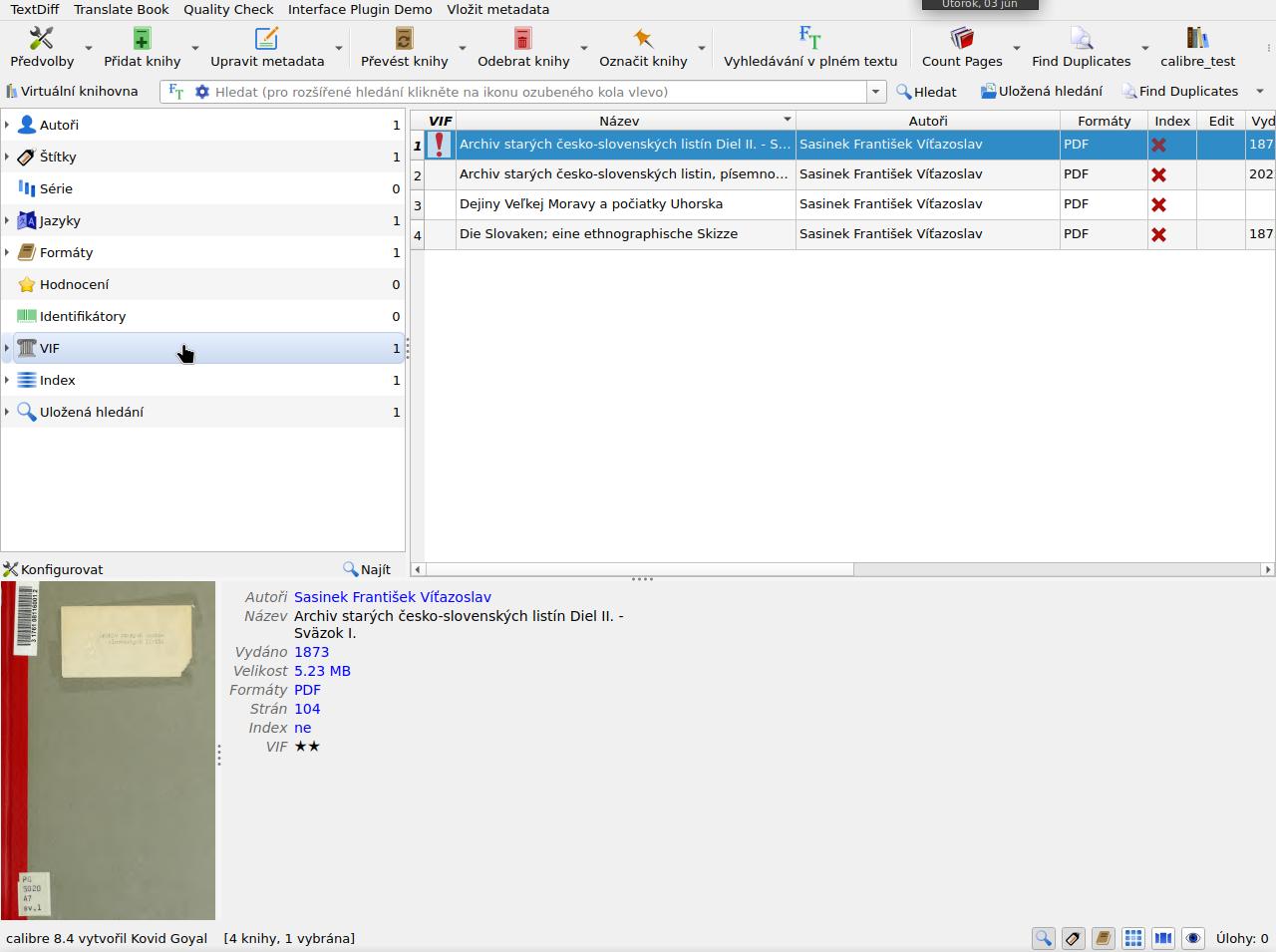Click the Index category icon in tag browser
Image resolution: width=1276 pixels, height=952 pixels.
point(27,380)
